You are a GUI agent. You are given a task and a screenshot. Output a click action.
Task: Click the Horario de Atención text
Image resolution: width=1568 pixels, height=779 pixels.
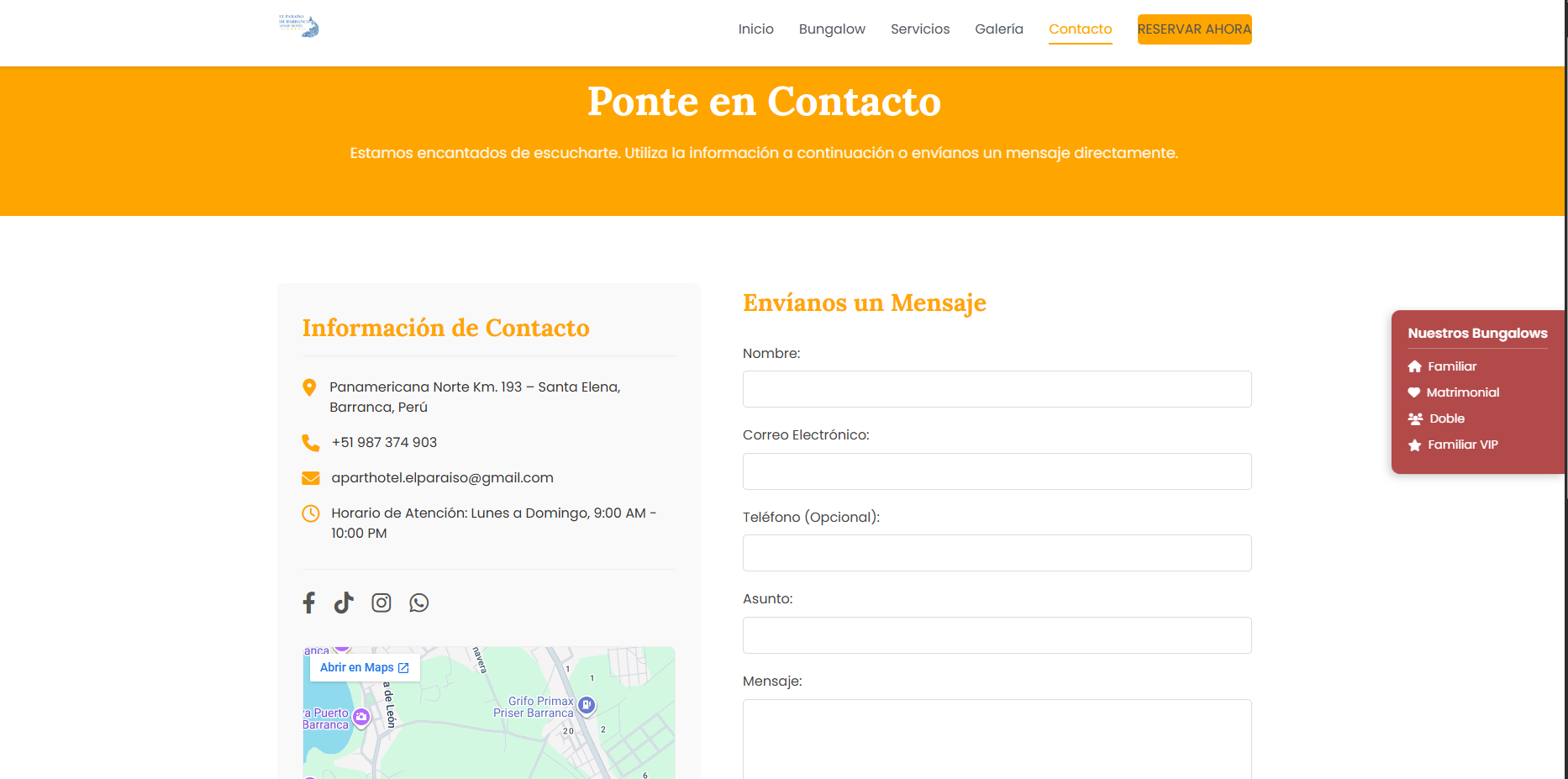pyautogui.click(x=494, y=524)
